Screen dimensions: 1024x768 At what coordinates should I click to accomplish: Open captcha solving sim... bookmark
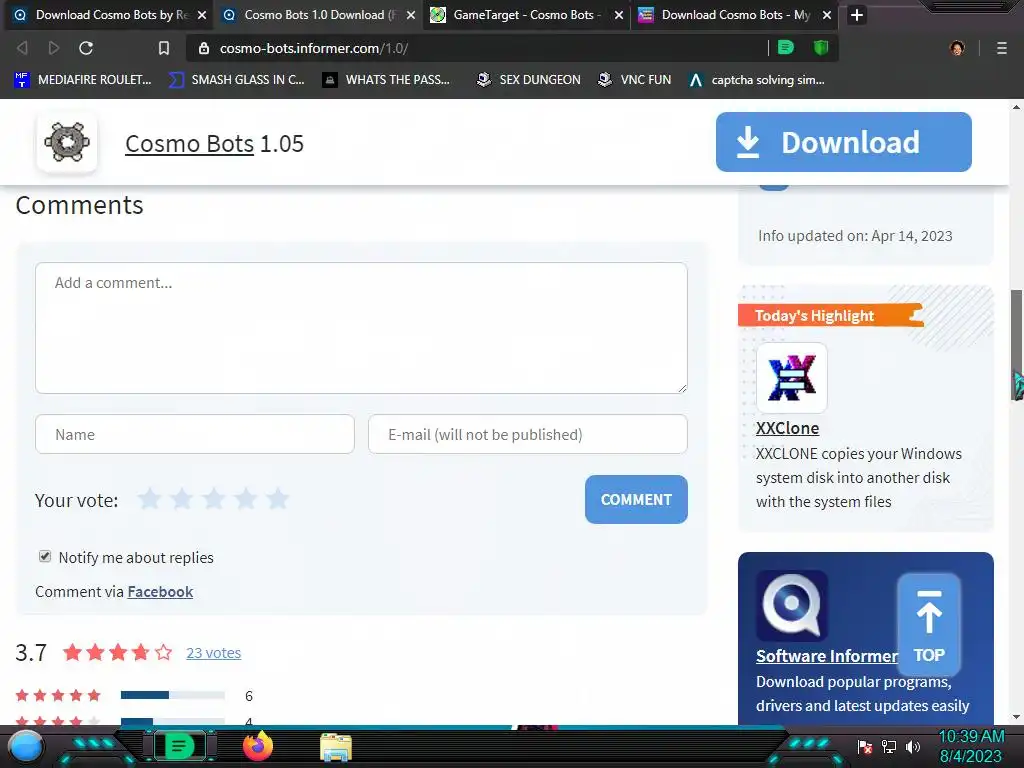coord(757,80)
